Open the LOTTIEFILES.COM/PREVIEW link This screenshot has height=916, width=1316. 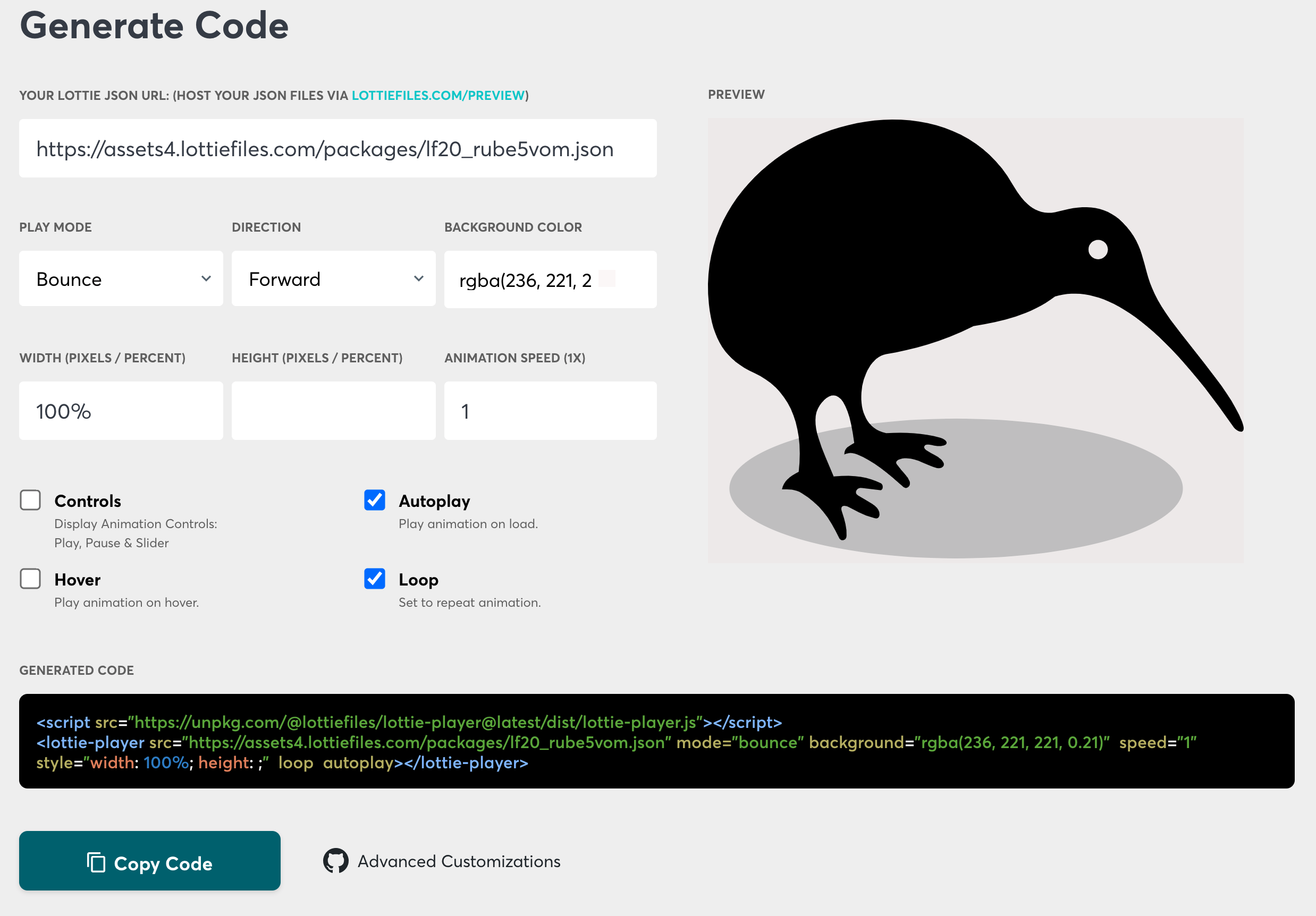[438, 96]
